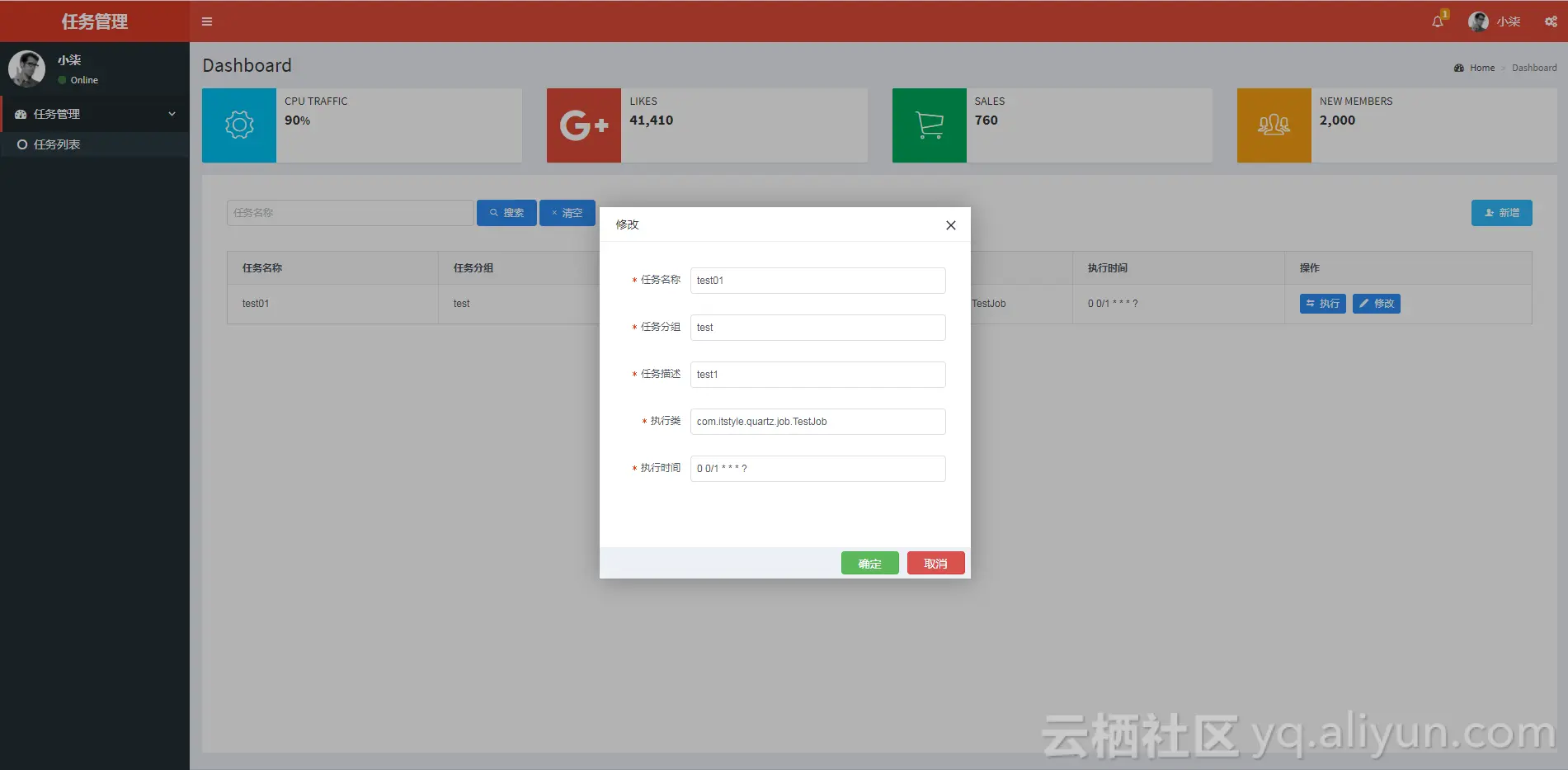Click the CPU Traffic gear icon tile
The height and width of the screenshot is (770, 1568).
click(x=239, y=125)
